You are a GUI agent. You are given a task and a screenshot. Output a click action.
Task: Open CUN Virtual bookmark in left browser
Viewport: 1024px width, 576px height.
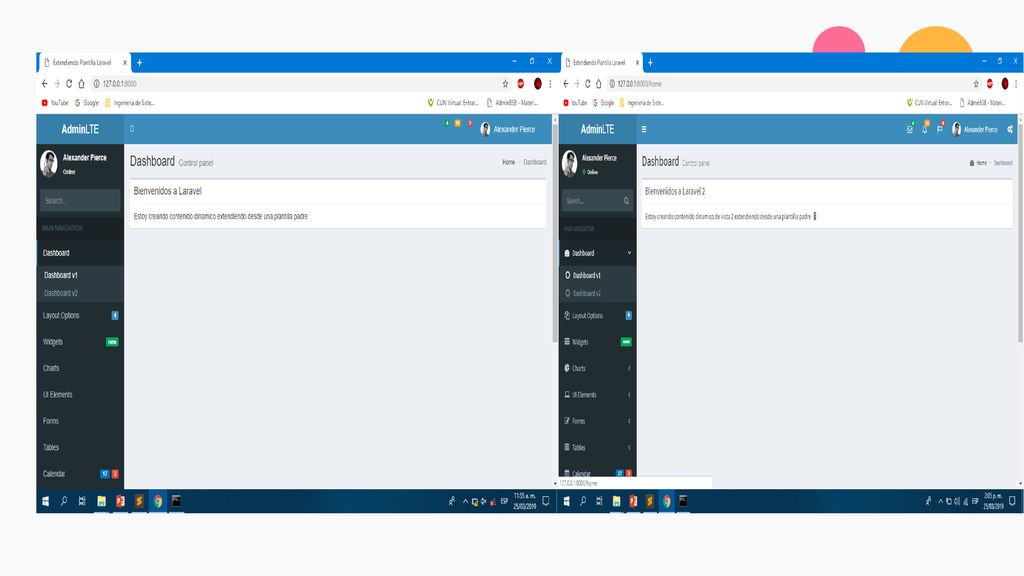point(453,103)
